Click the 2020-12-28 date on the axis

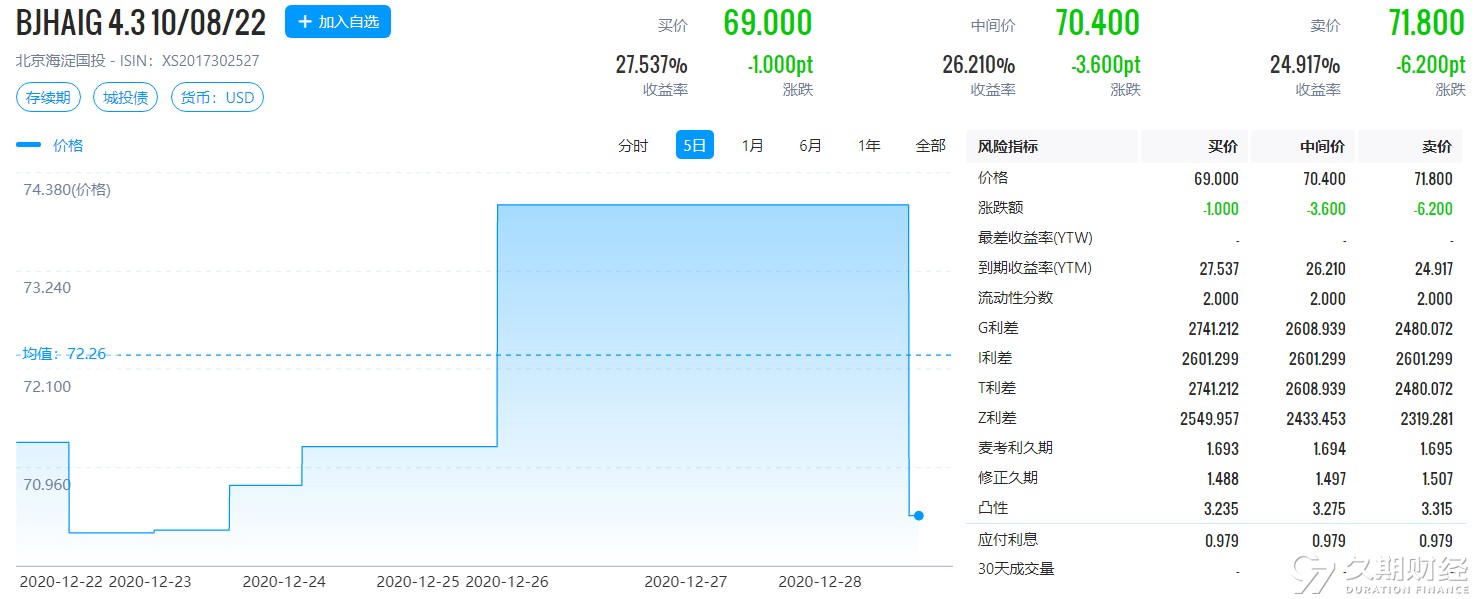click(820, 581)
